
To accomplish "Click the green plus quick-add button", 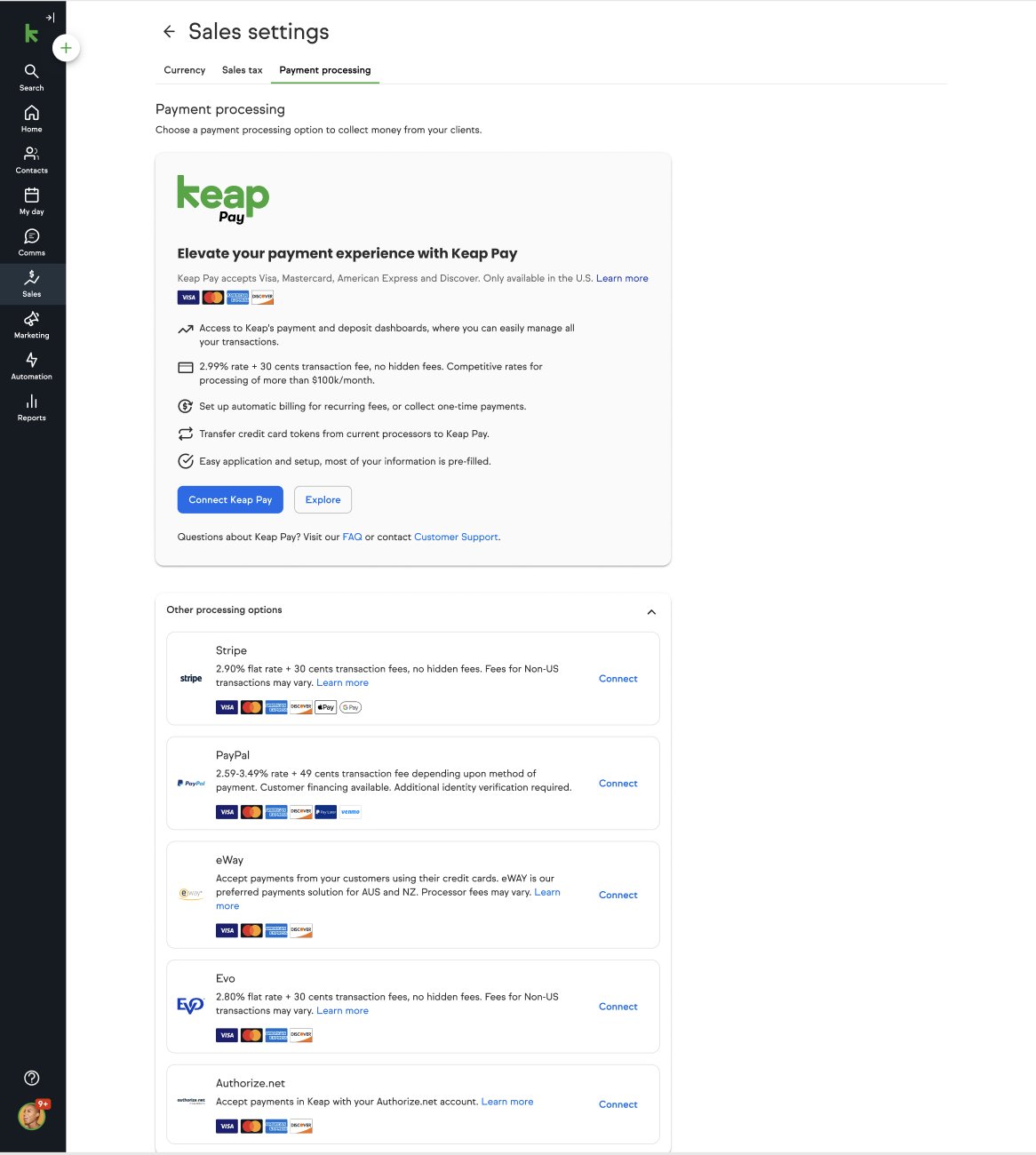I will 66,48.
